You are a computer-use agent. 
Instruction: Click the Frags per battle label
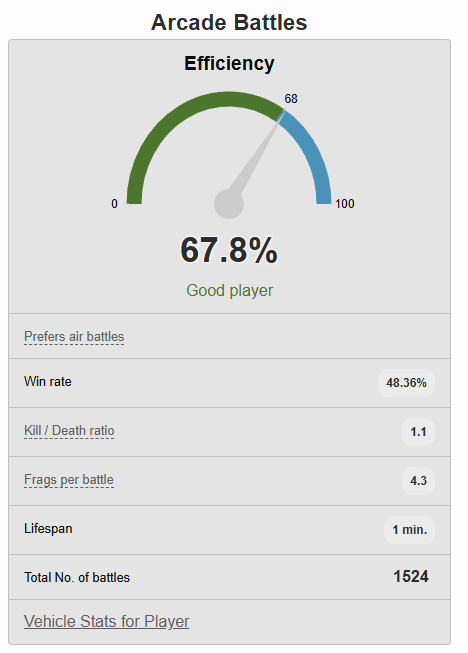(x=69, y=480)
